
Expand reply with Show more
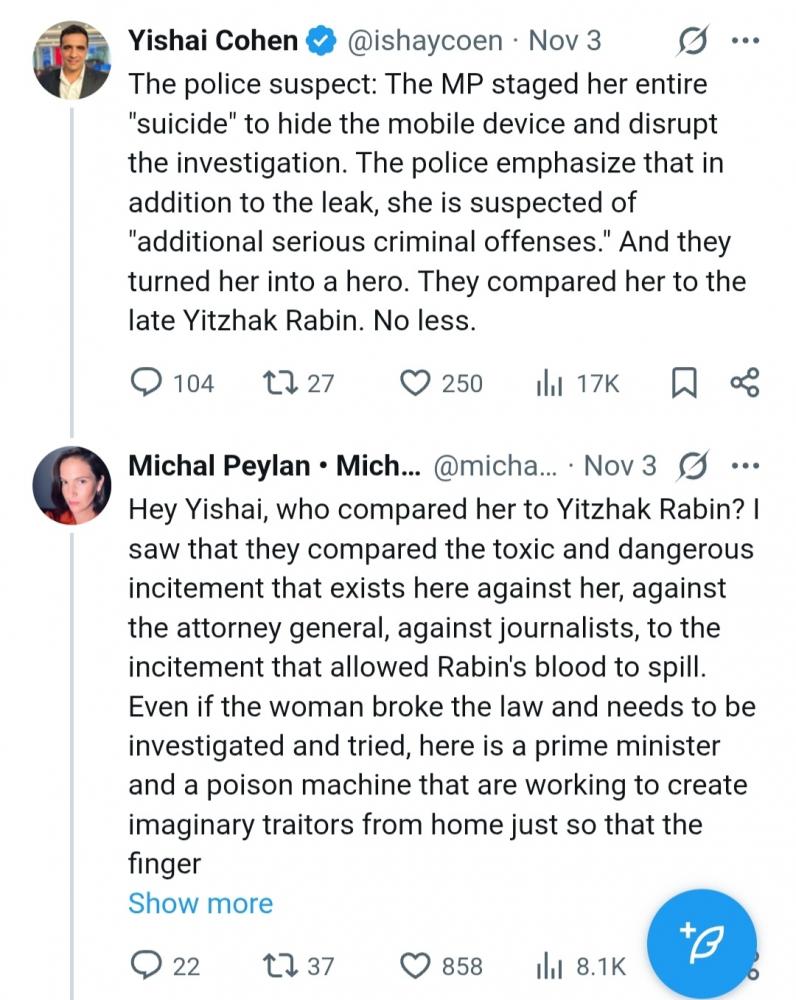200,904
